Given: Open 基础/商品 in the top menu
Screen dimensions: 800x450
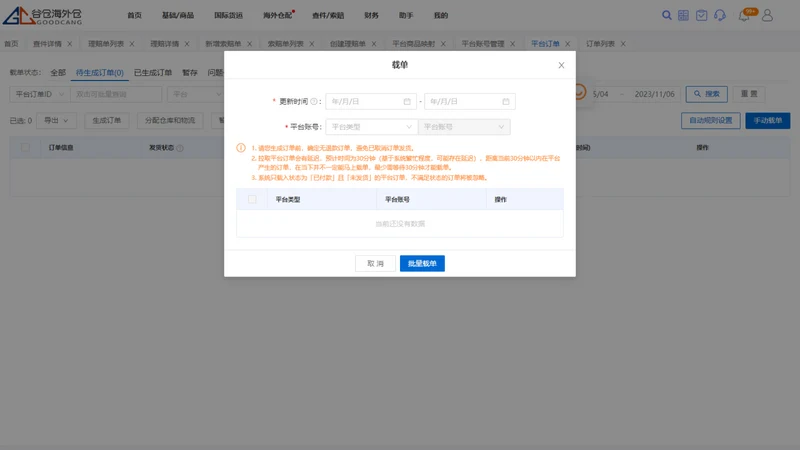Looking at the screenshot, I should tap(178, 15).
